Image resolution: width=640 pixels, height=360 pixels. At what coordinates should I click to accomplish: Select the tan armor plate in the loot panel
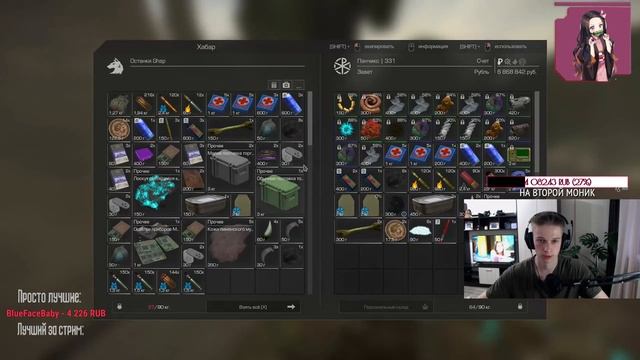coord(243,205)
